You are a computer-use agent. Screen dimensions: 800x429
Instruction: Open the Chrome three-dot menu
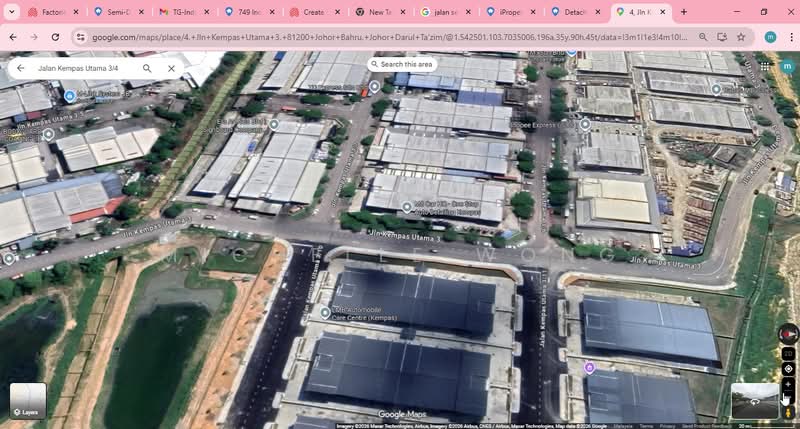(788, 37)
